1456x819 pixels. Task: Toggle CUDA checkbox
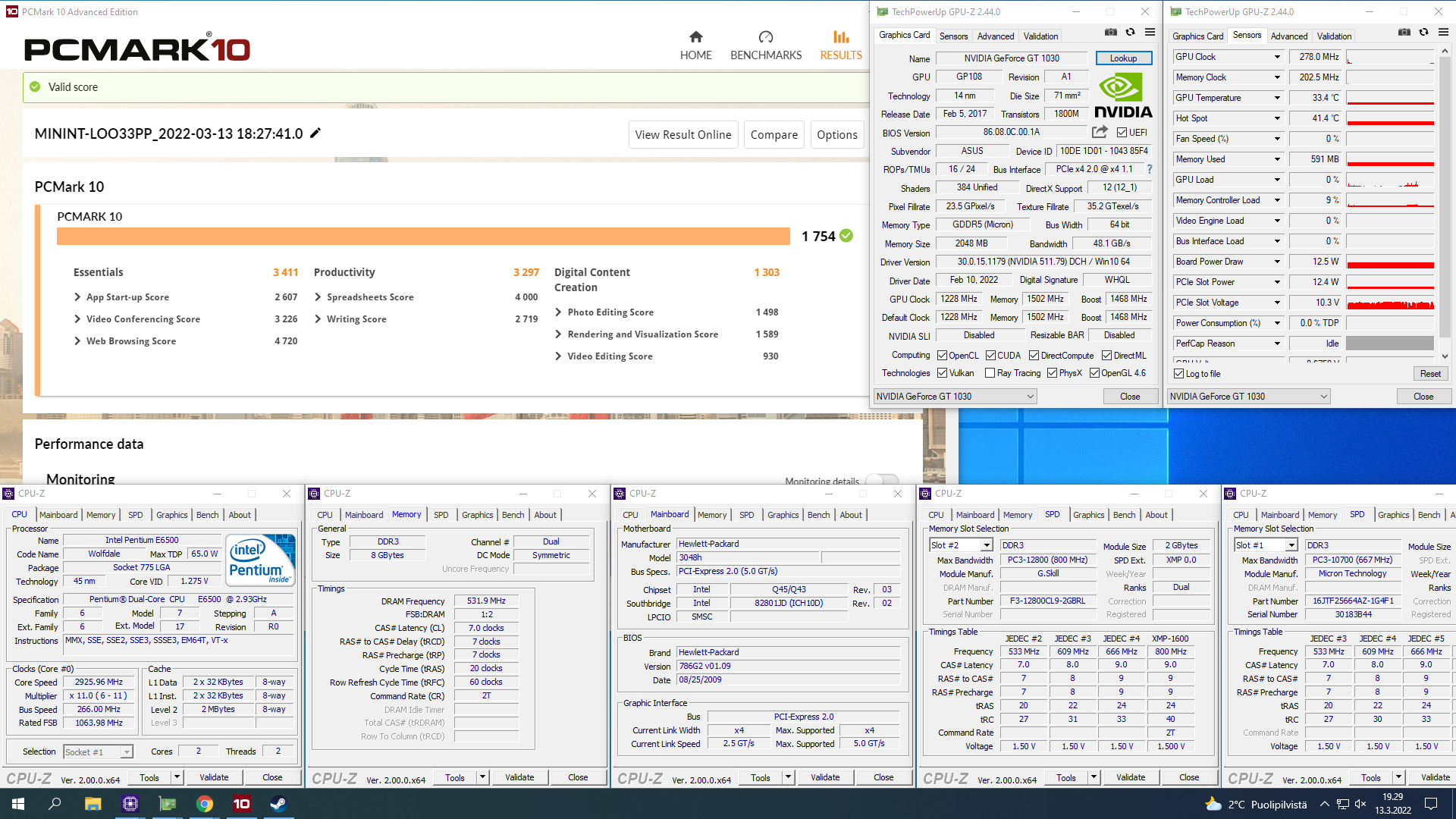tap(990, 355)
